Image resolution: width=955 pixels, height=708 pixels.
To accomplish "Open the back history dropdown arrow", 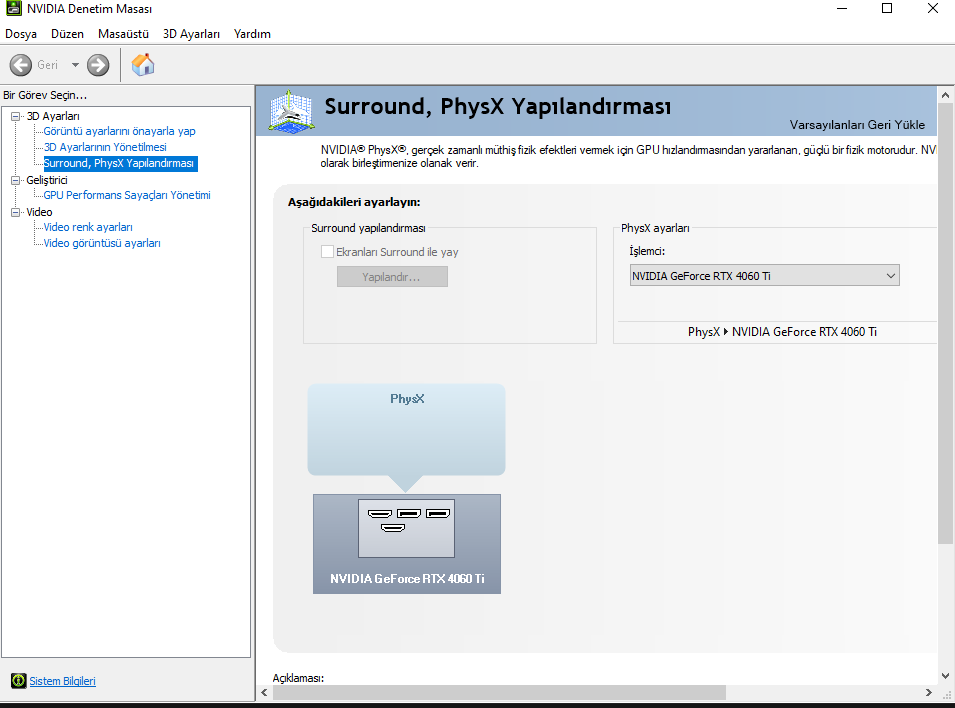I will click(x=75, y=65).
